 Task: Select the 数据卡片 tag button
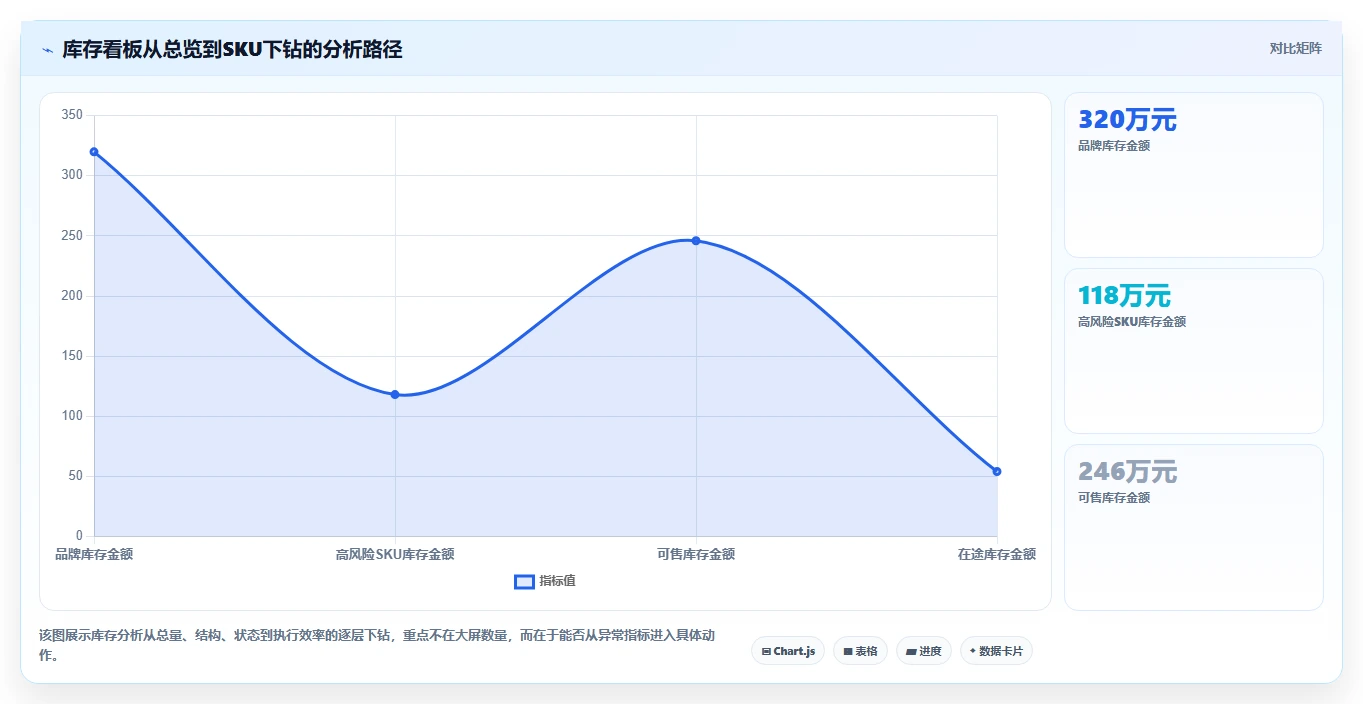pos(996,651)
